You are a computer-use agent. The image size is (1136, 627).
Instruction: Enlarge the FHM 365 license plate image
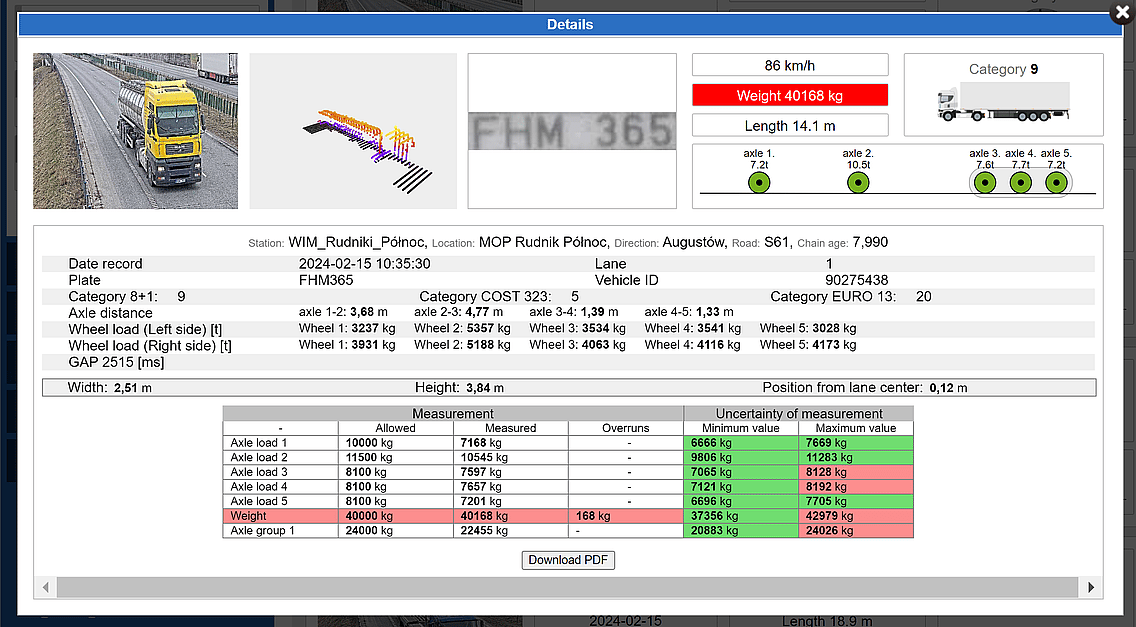(572, 131)
